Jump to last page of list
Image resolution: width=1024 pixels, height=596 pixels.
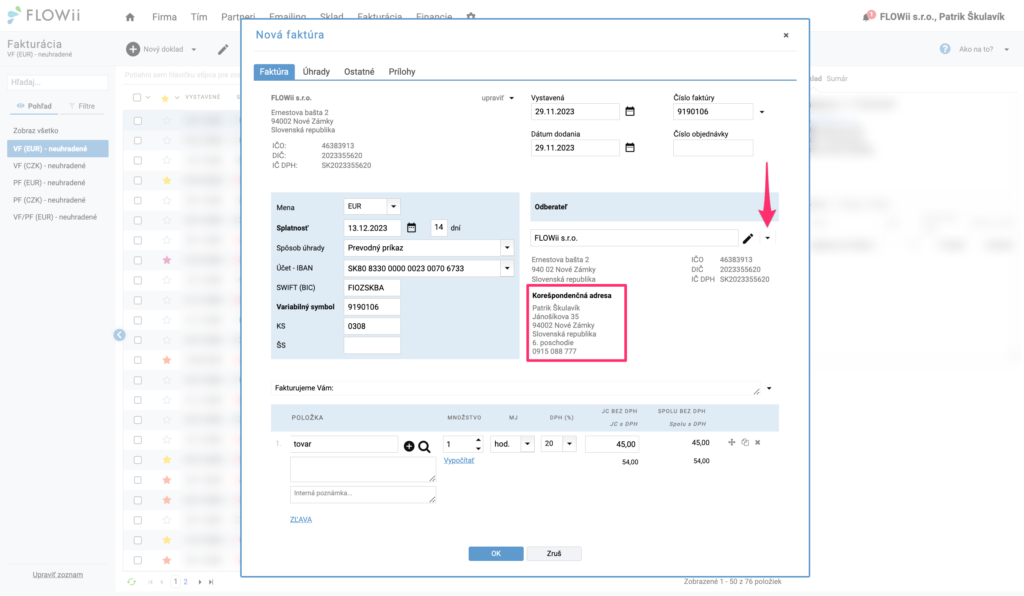click(x=211, y=582)
